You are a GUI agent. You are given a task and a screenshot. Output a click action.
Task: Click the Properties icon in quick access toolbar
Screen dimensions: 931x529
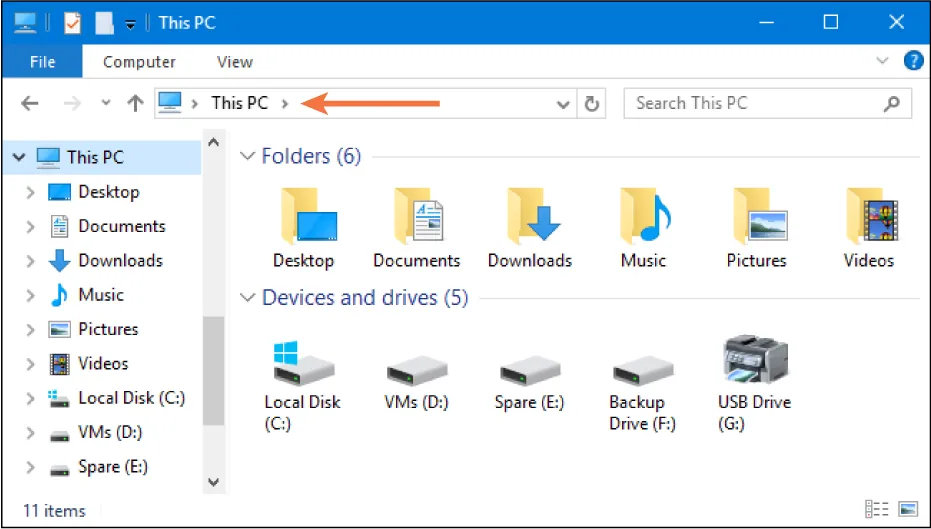(x=72, y=22)
